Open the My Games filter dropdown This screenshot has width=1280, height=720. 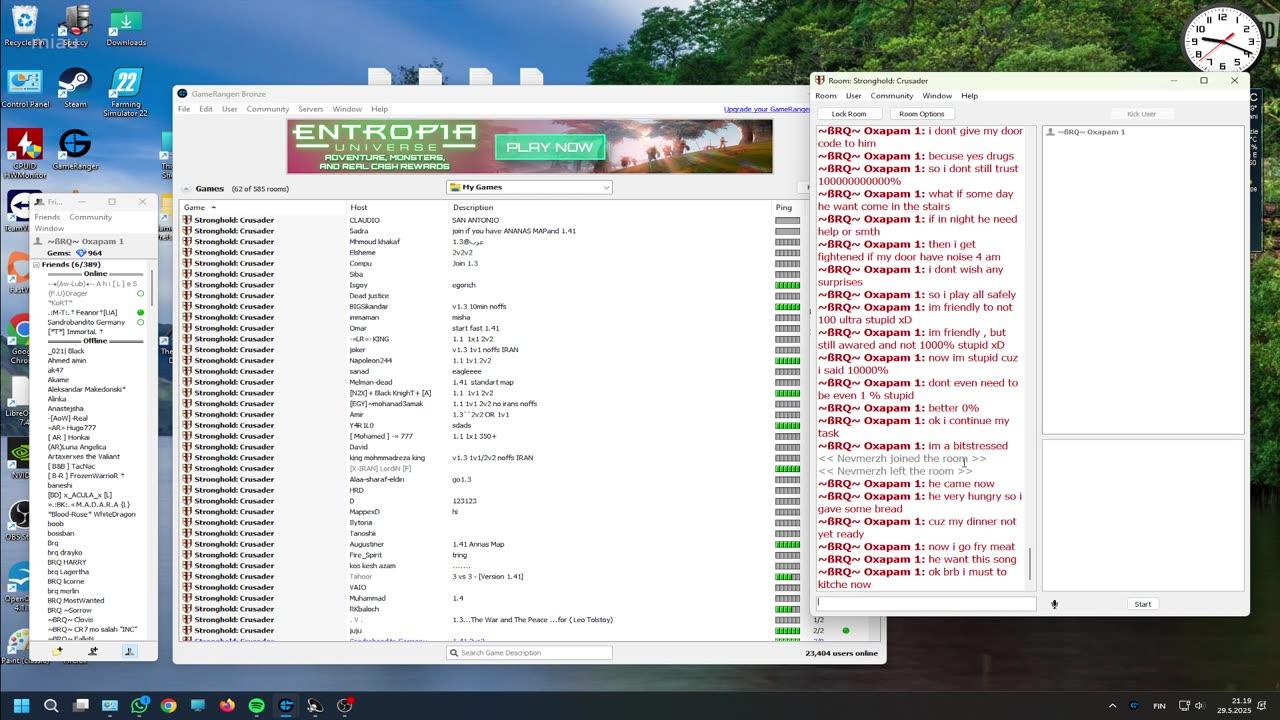(529, 187)
